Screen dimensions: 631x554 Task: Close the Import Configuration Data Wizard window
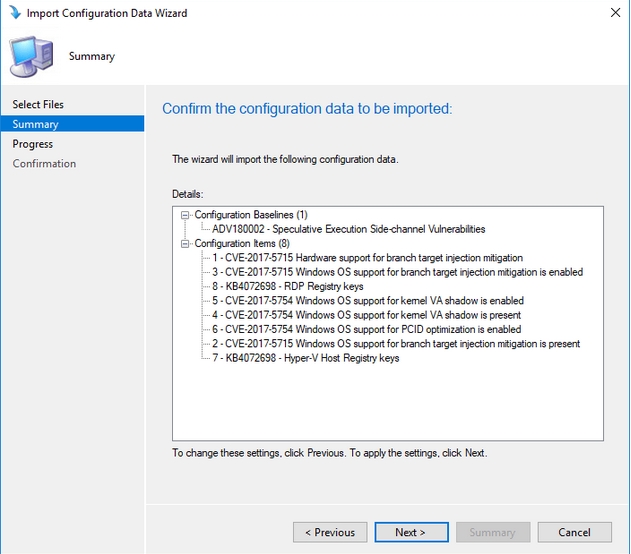point(612,13)
